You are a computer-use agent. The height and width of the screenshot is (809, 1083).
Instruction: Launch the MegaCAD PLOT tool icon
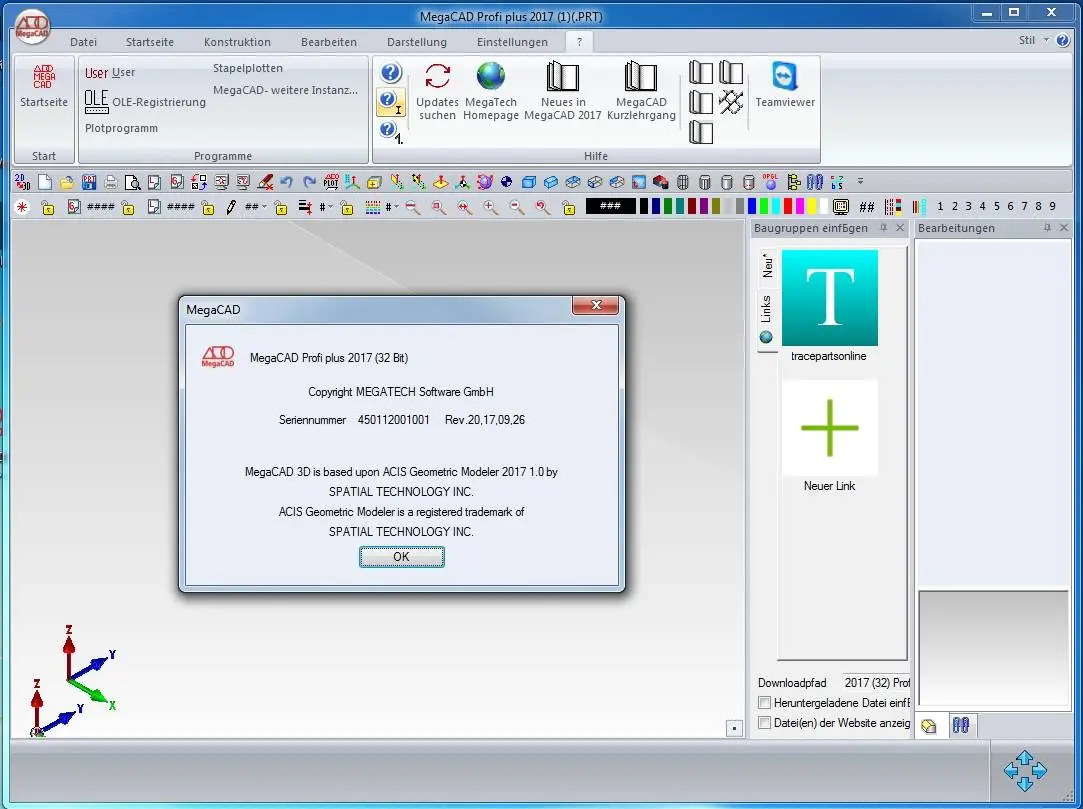[x=332, y=182]
